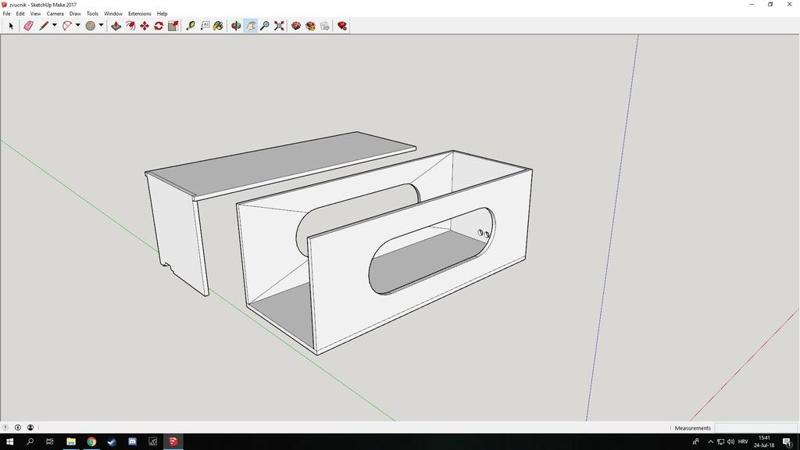Activate the Push/Pull tool
This screenshot has width=800, height=450.
116,26
